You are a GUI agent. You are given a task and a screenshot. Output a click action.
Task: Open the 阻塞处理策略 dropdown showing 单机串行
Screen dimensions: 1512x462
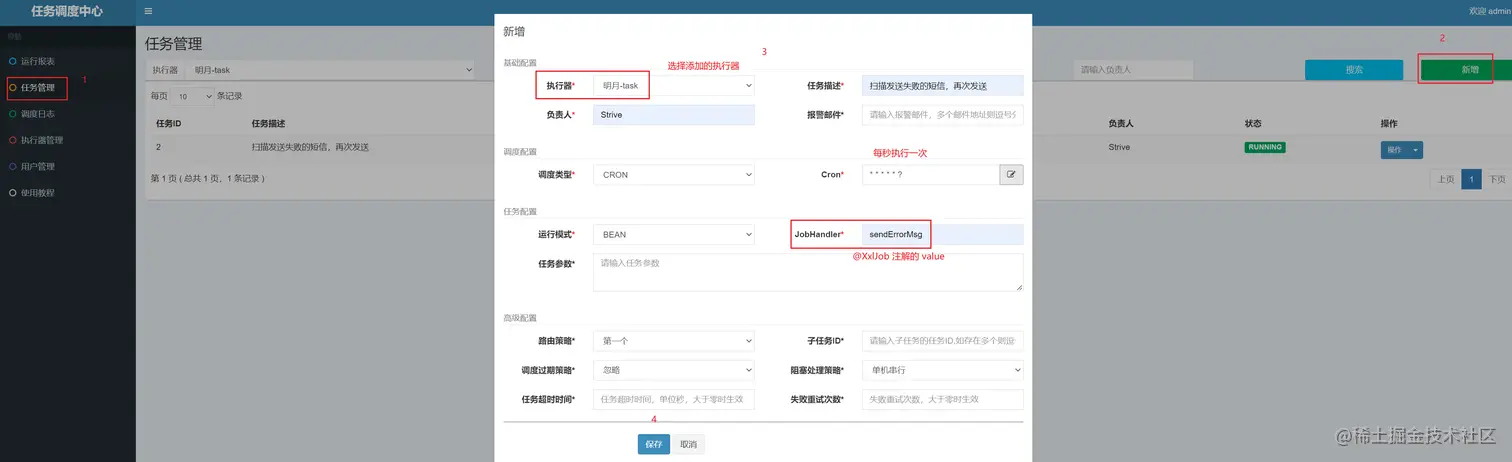point(943,370)
